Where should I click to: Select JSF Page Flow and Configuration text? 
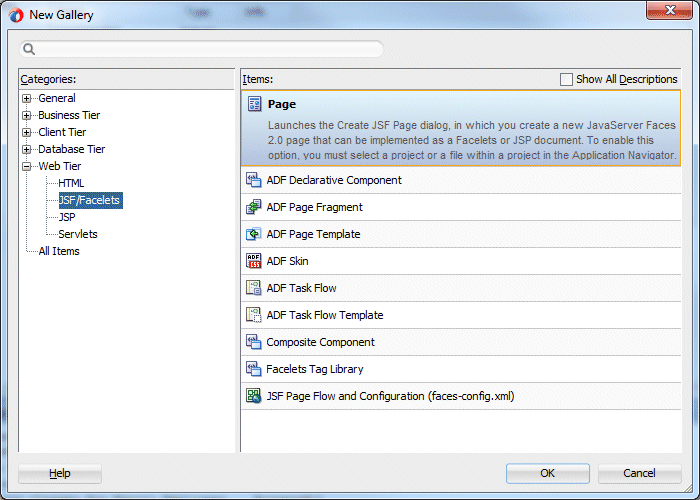(391, 396)
